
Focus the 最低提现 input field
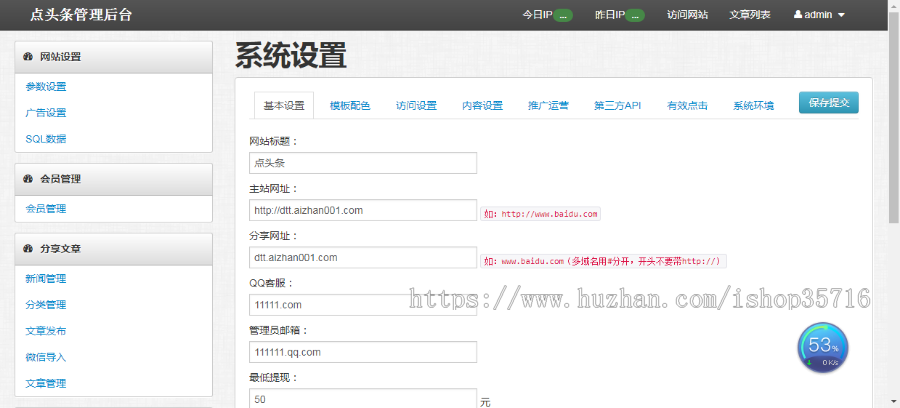coord(363,399)
